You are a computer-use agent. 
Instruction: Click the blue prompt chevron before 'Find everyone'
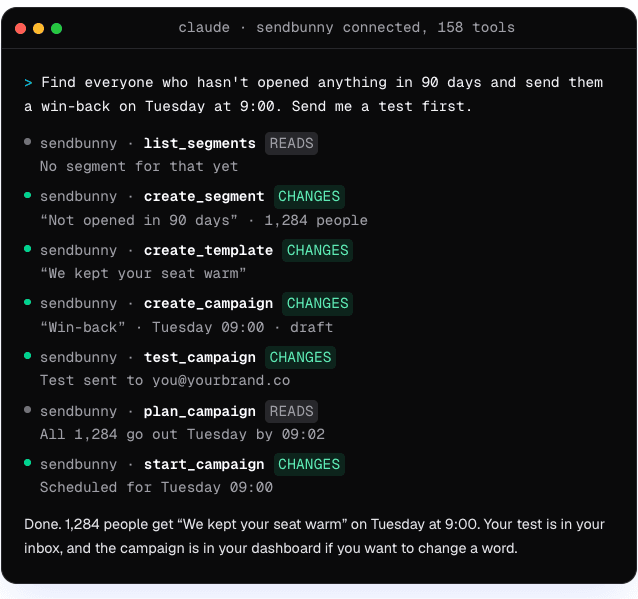pos(28,83)
